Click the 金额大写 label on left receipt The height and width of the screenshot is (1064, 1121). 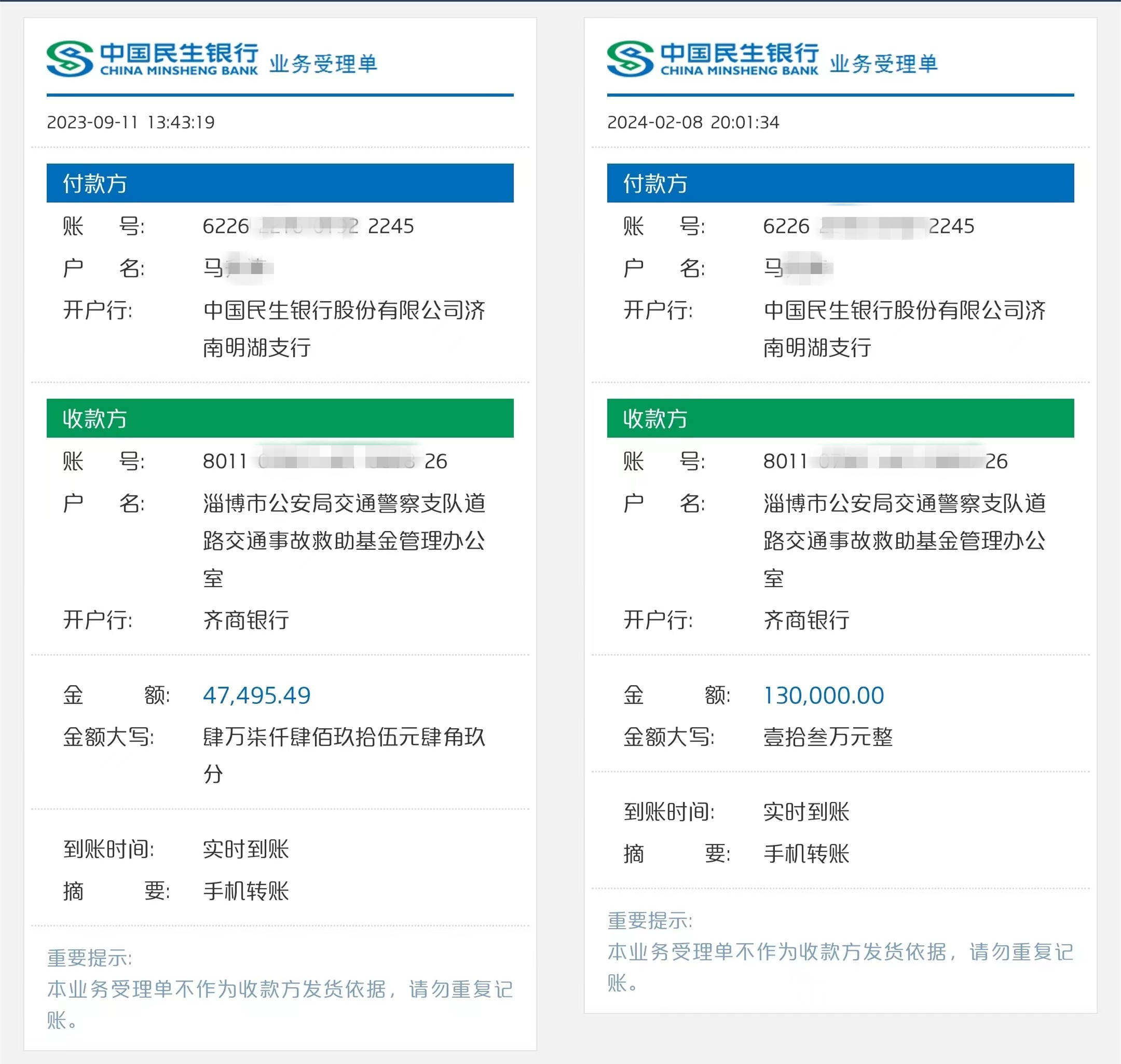(108, 736)
